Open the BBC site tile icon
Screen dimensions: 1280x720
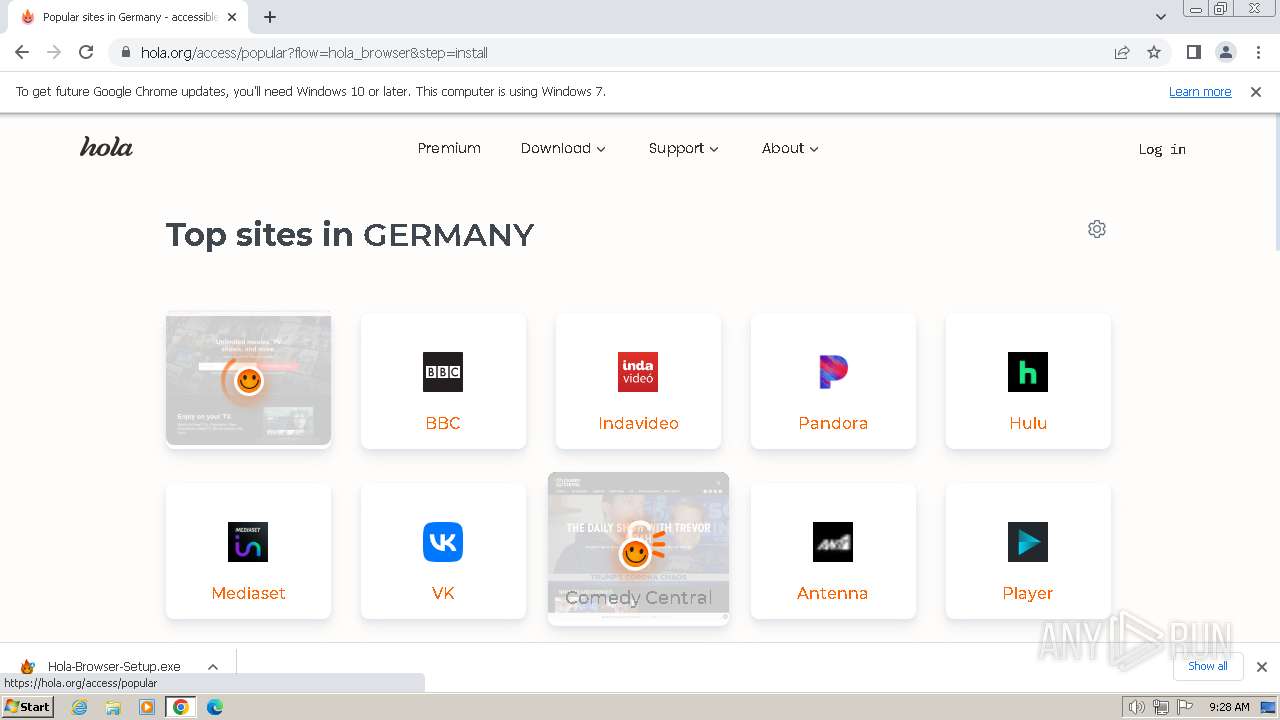click(443, 372)
